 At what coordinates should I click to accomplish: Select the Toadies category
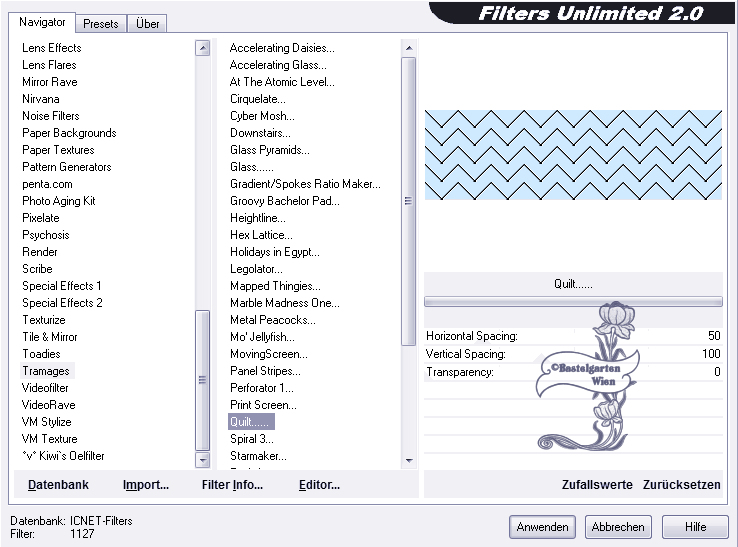click(41, 354)
